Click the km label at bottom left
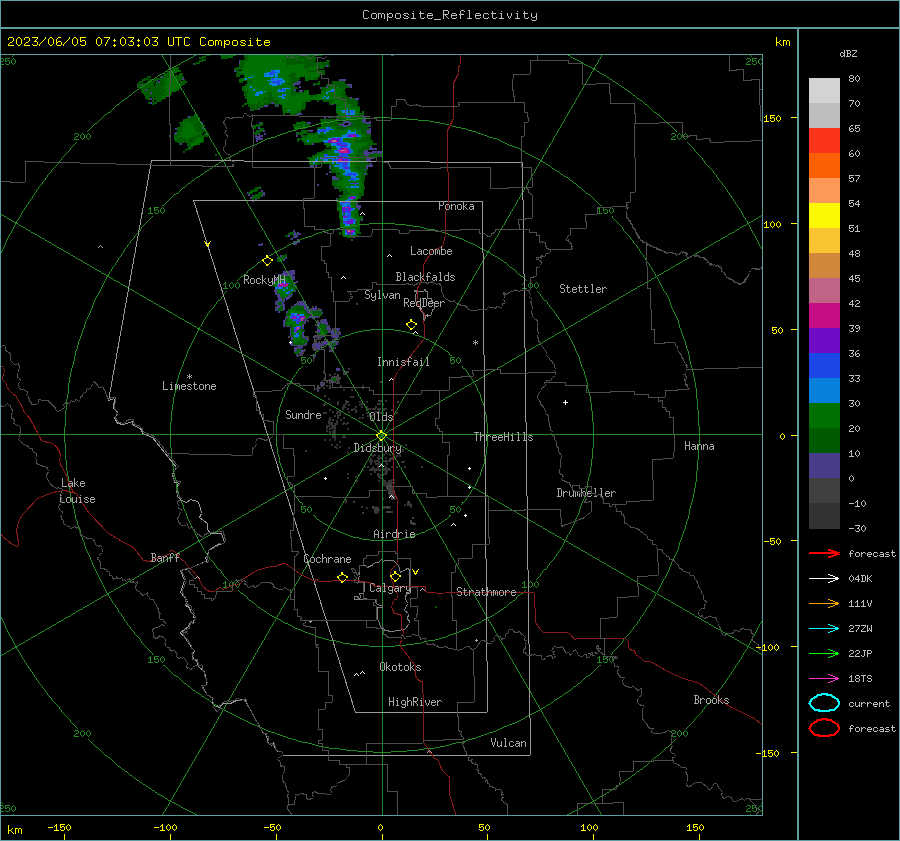This screenshot has height=841, width=900. point(14,830)
